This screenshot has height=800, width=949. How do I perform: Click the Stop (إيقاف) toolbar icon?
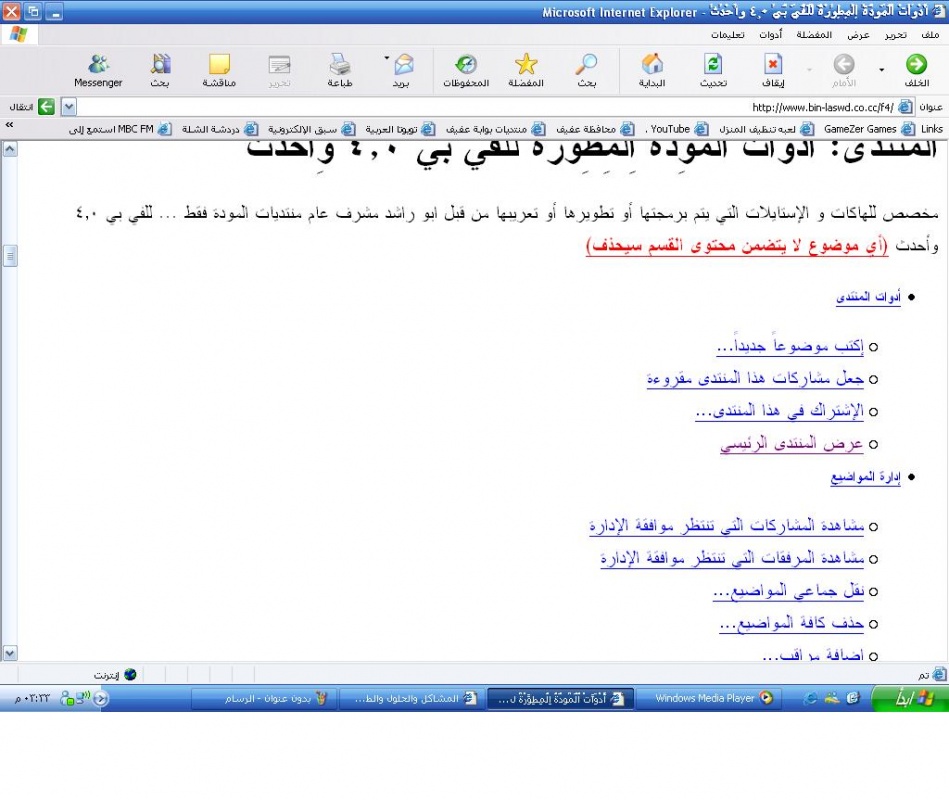point(773,66)
